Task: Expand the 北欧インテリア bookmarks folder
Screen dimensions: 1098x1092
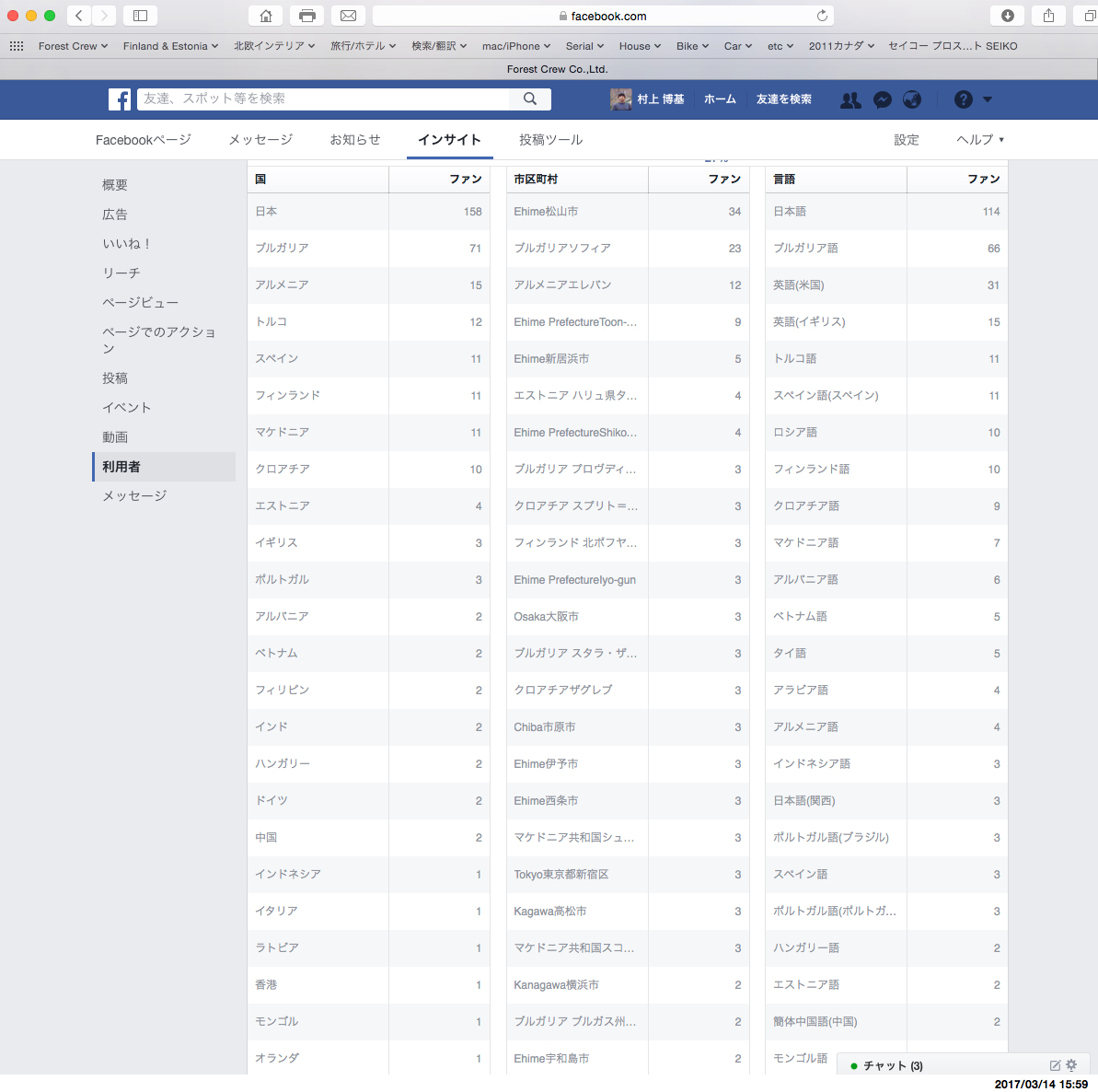Action: (273, 46)
